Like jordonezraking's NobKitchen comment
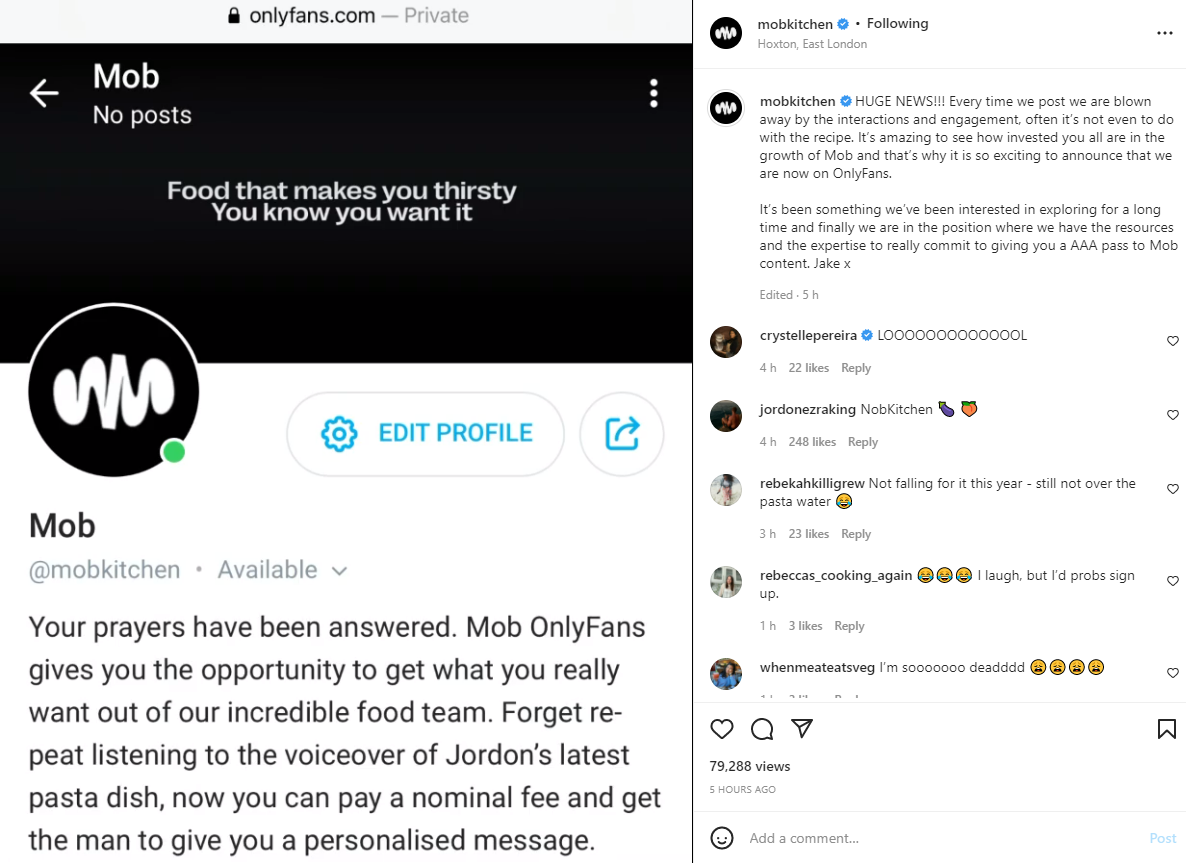The height and width of the screenshot is (863, 1186). (x=1172, y=414)
